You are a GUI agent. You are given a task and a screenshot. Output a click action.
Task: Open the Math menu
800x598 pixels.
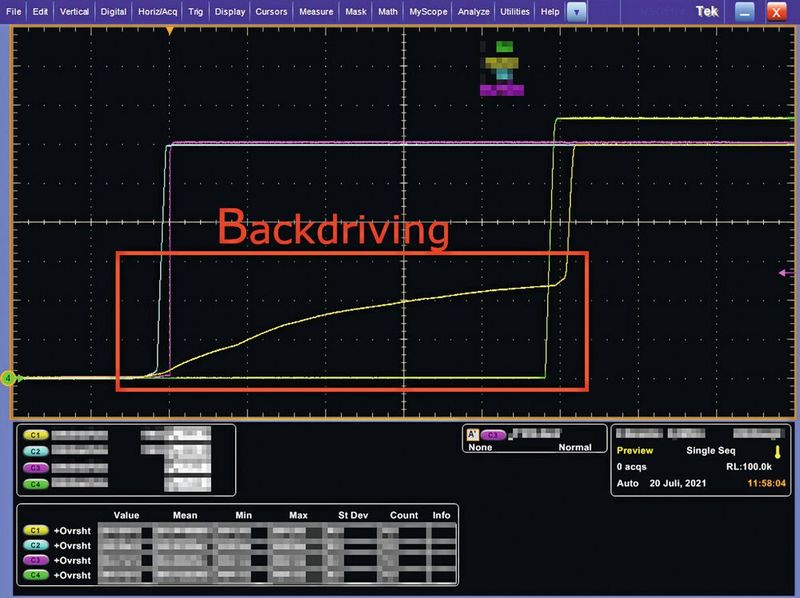pyautogui.click(x=388, y=12)
